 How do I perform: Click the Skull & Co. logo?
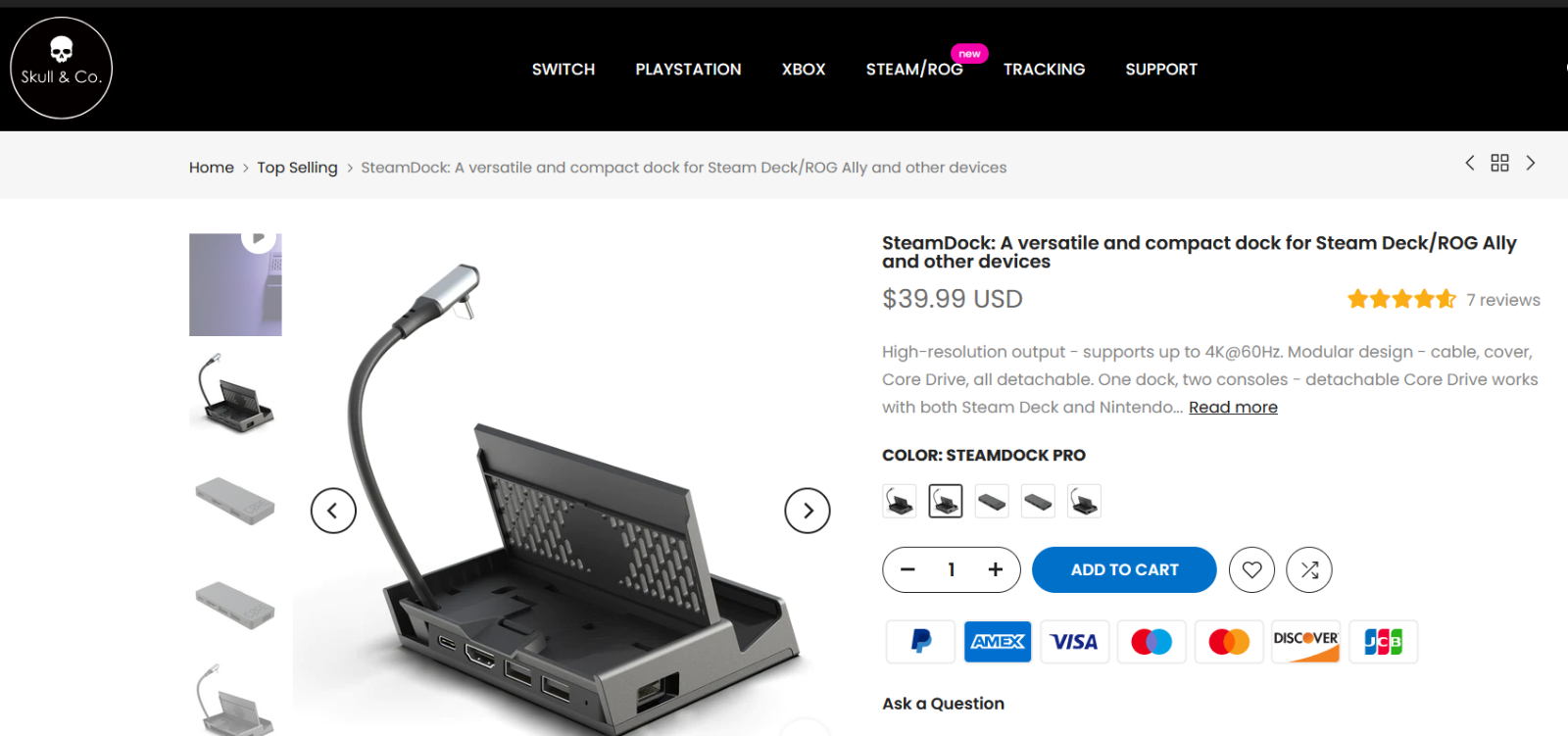(62, 69)
